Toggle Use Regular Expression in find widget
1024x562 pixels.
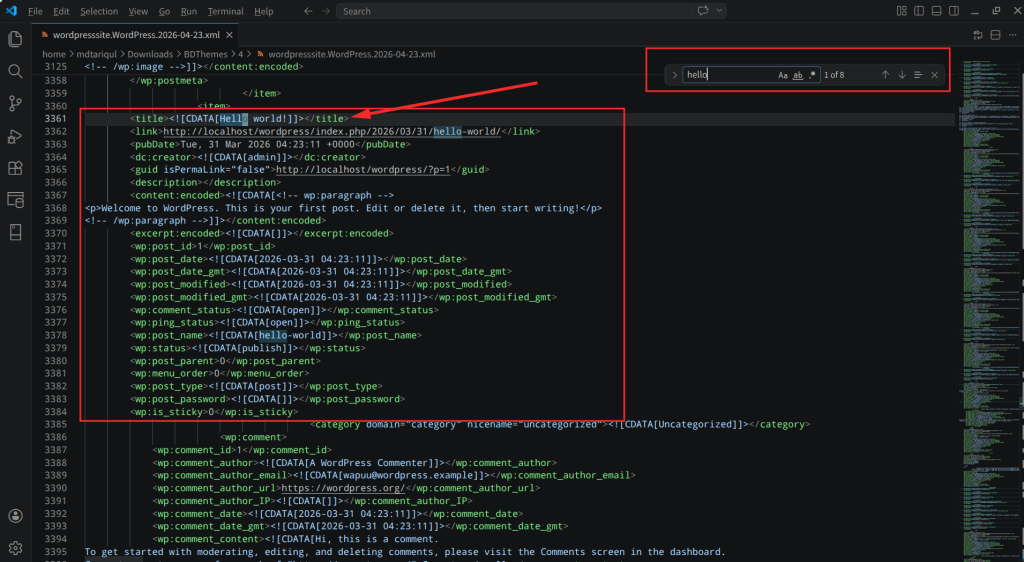812,75
